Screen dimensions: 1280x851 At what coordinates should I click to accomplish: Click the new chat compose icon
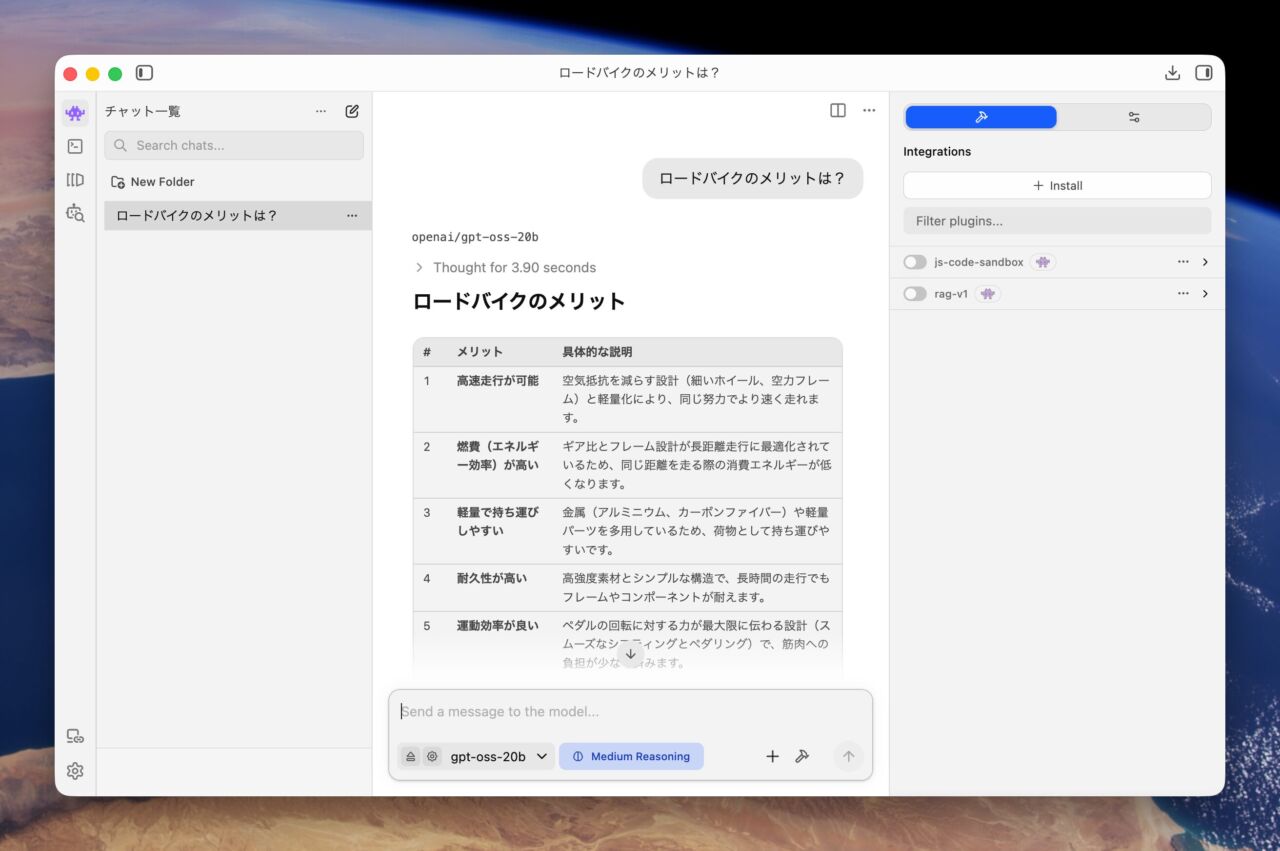pos(352,111)
